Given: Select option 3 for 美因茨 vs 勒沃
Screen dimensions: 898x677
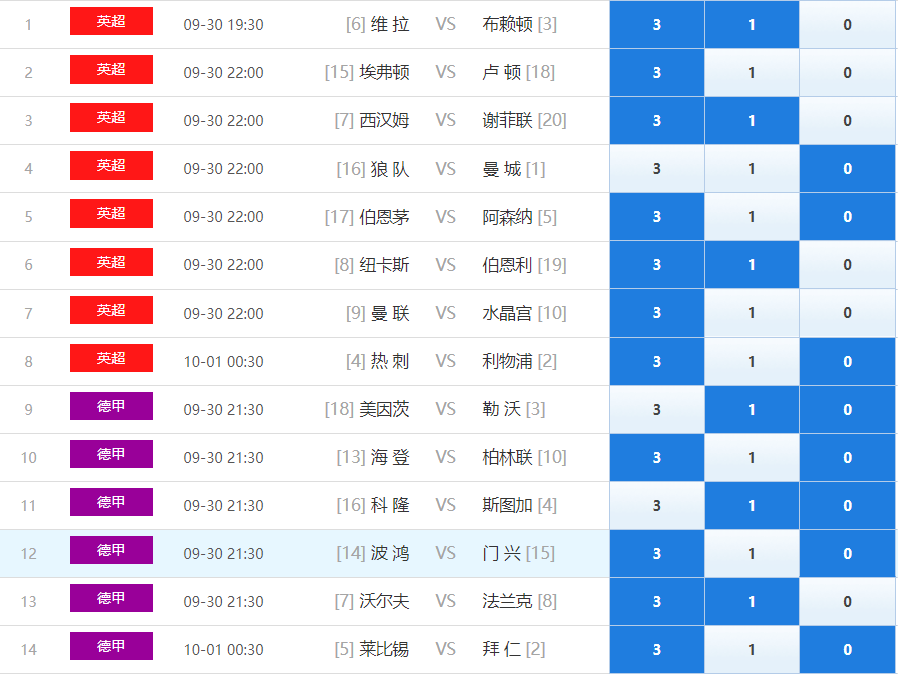Looking at the screenshot, I should click(x=657, y=410).
